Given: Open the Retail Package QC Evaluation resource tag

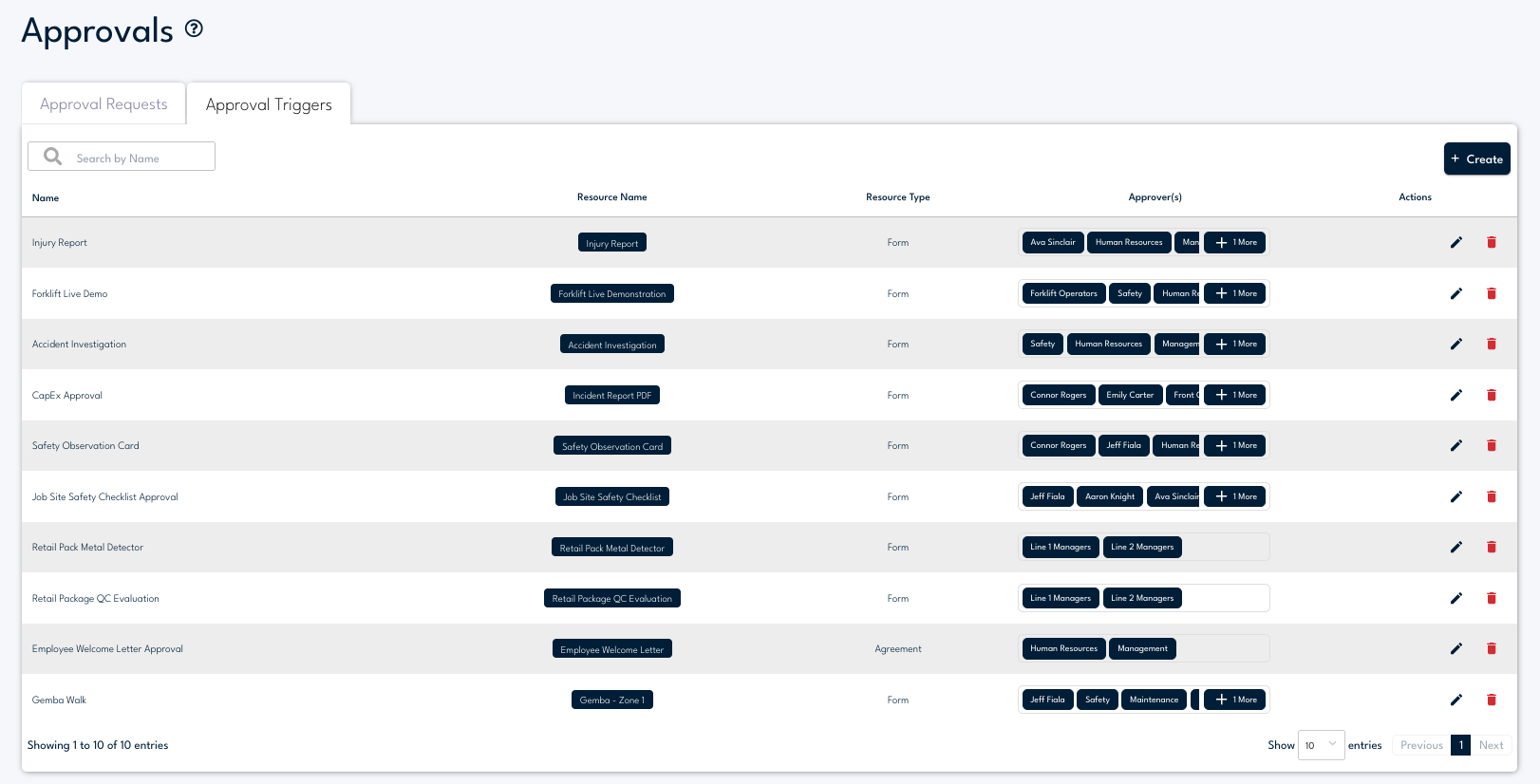Looking at the screenshot, I should pyautogui.click(x=612, y=599).
